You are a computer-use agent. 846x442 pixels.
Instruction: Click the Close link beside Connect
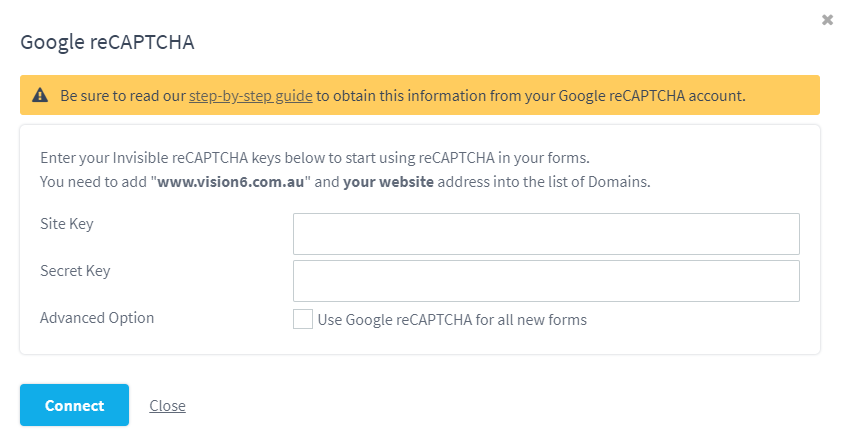[x=167, y=405]
